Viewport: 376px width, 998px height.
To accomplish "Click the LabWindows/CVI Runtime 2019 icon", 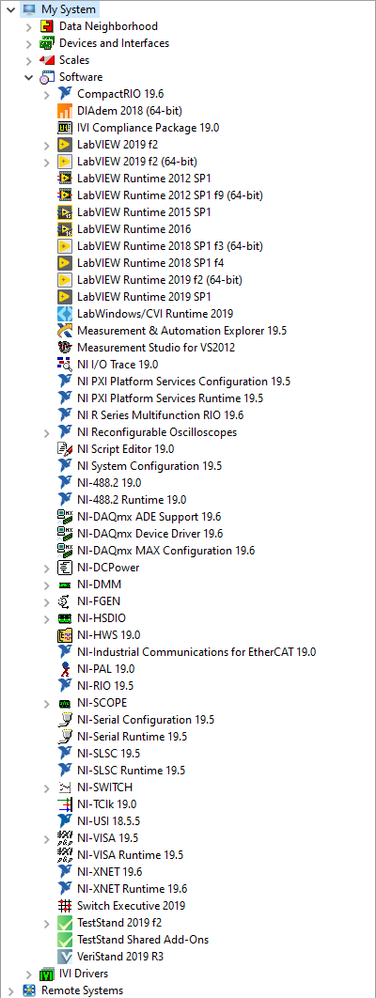I will pyautogui.click(x=65, y=314).
